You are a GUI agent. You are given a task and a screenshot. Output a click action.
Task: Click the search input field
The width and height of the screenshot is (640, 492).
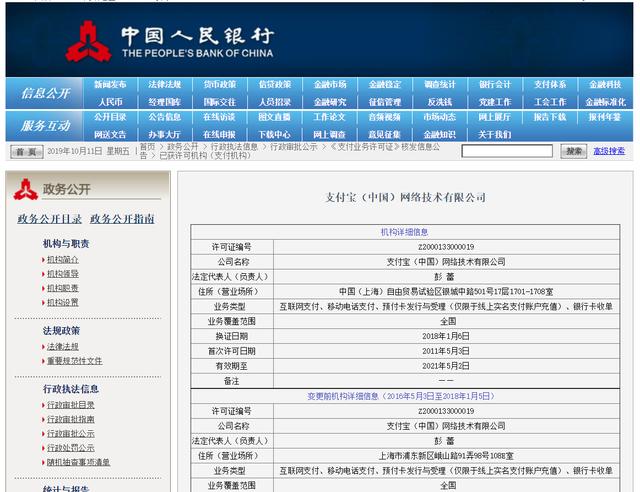tap(507, 151)
